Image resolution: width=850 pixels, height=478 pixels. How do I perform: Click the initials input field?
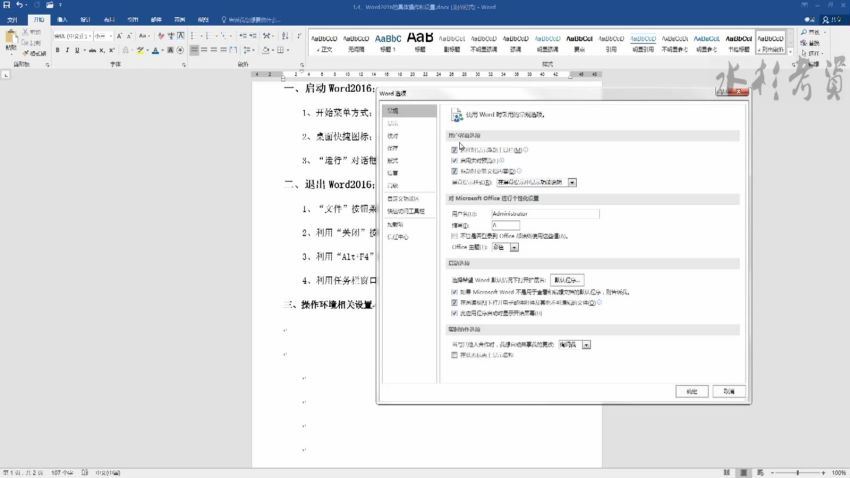[x=505, y=225]
